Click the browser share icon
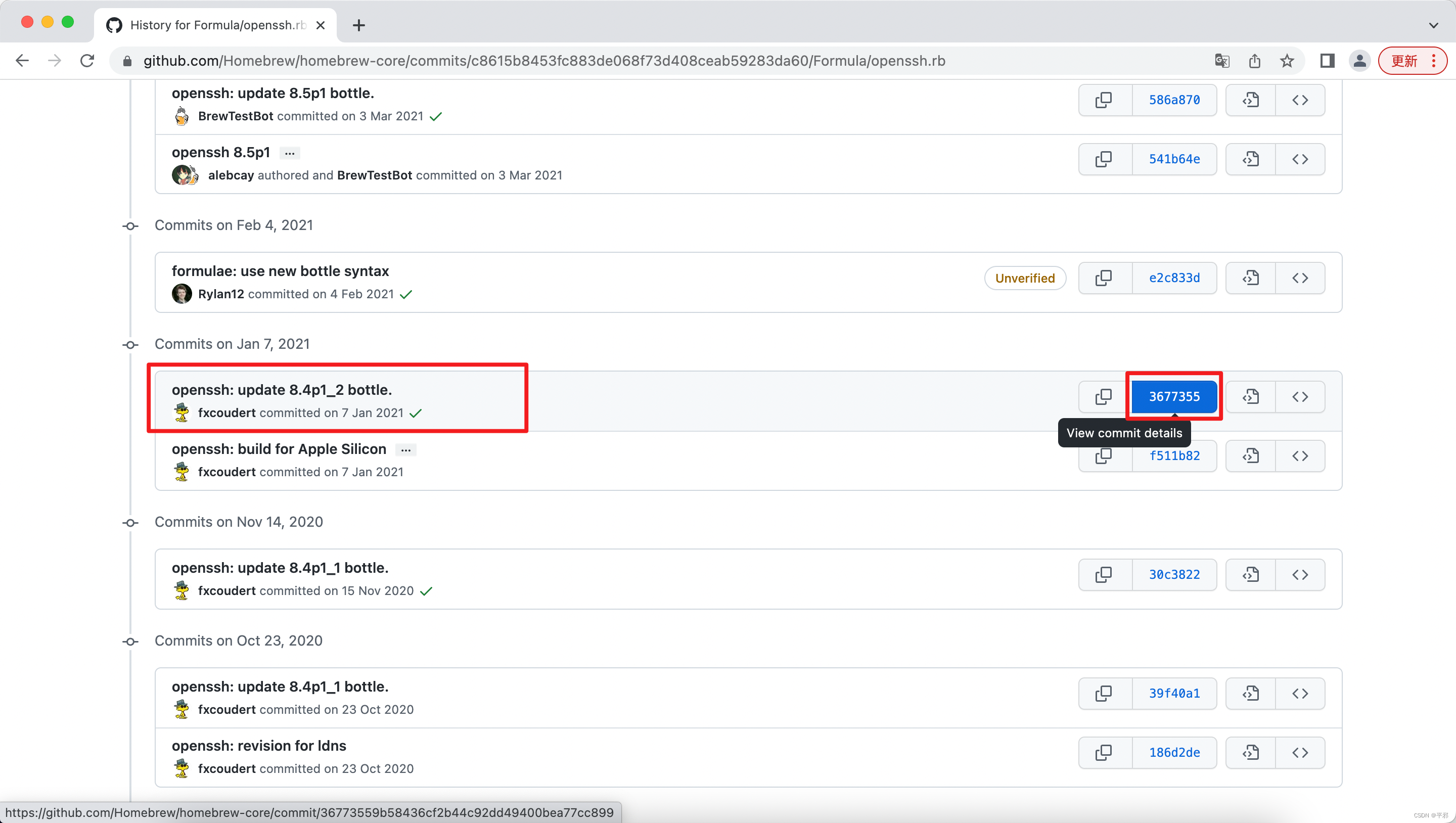Screen dimensions: 1456x823 [1254, 61]
